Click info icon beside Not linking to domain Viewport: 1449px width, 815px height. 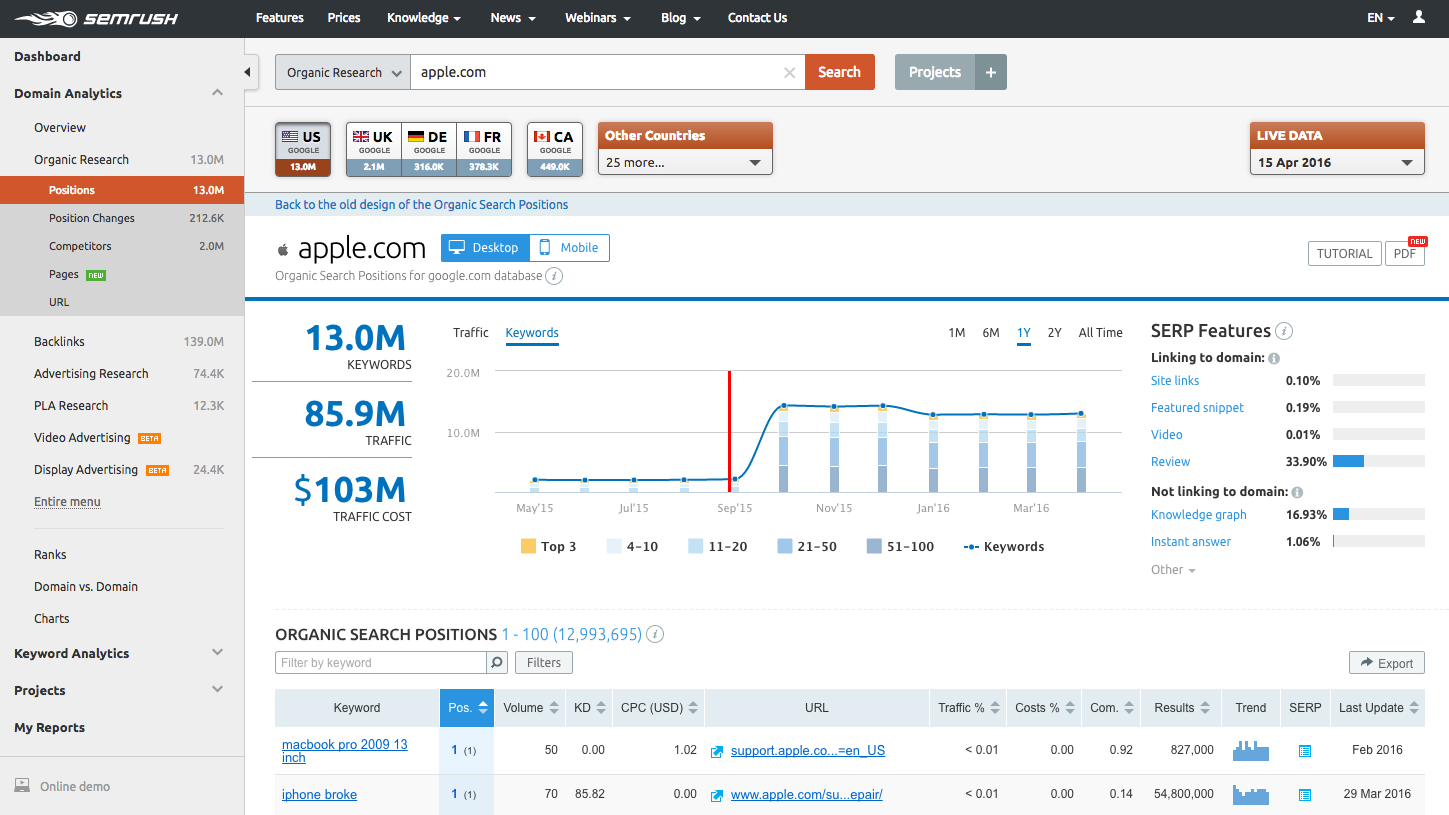pos(1297,492)
